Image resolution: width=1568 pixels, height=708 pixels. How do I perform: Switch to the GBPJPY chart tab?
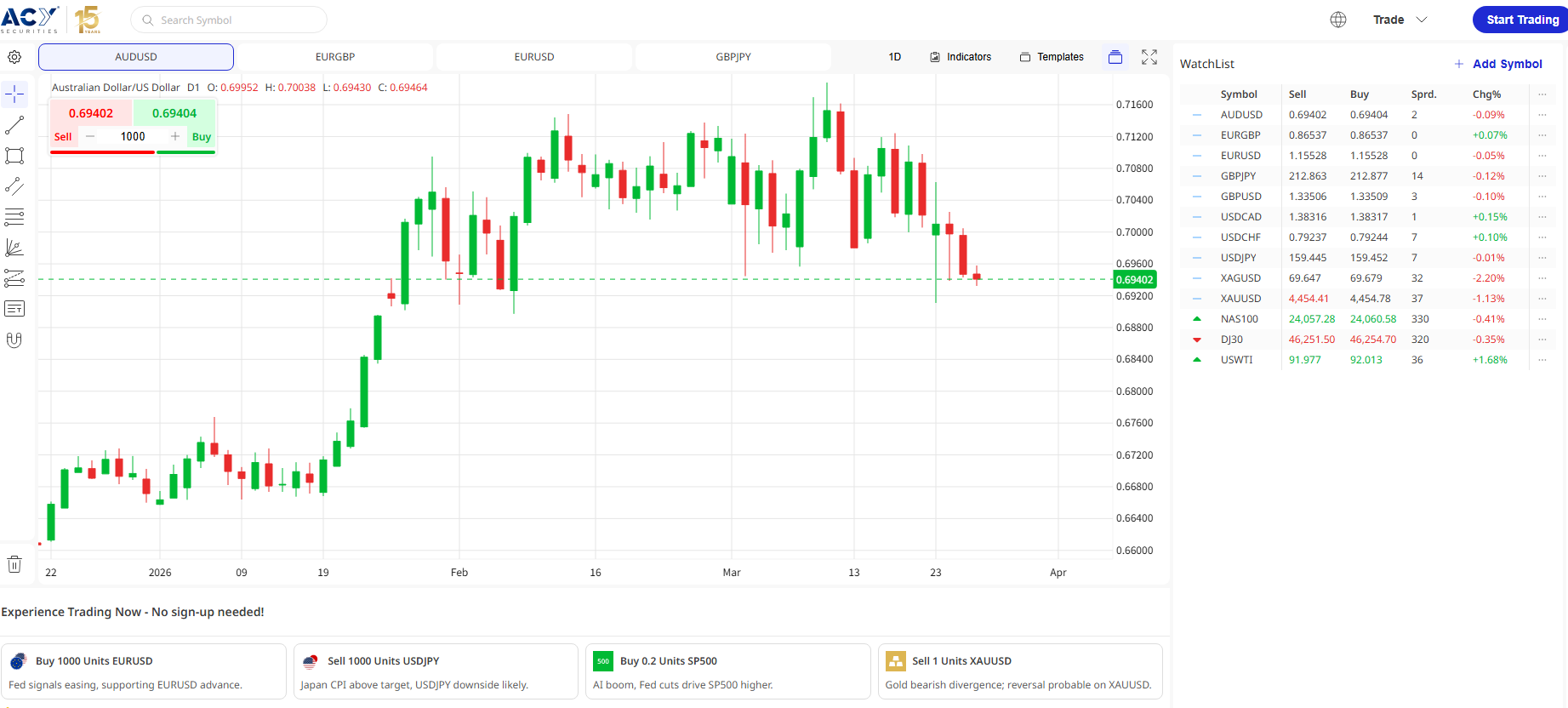click(x=733, y=57)
